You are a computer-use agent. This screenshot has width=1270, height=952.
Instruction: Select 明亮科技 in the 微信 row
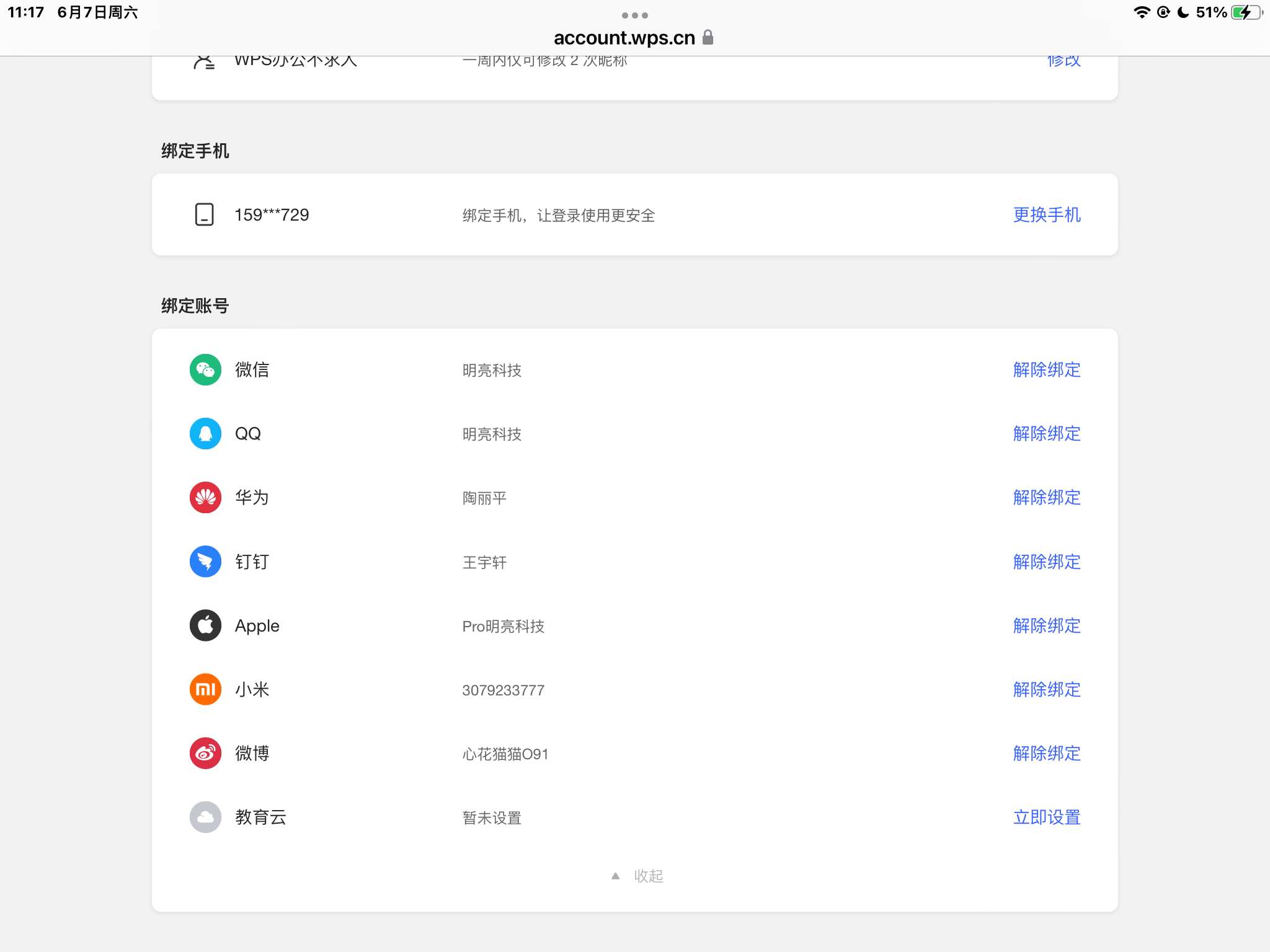click(x=492, y=371)
